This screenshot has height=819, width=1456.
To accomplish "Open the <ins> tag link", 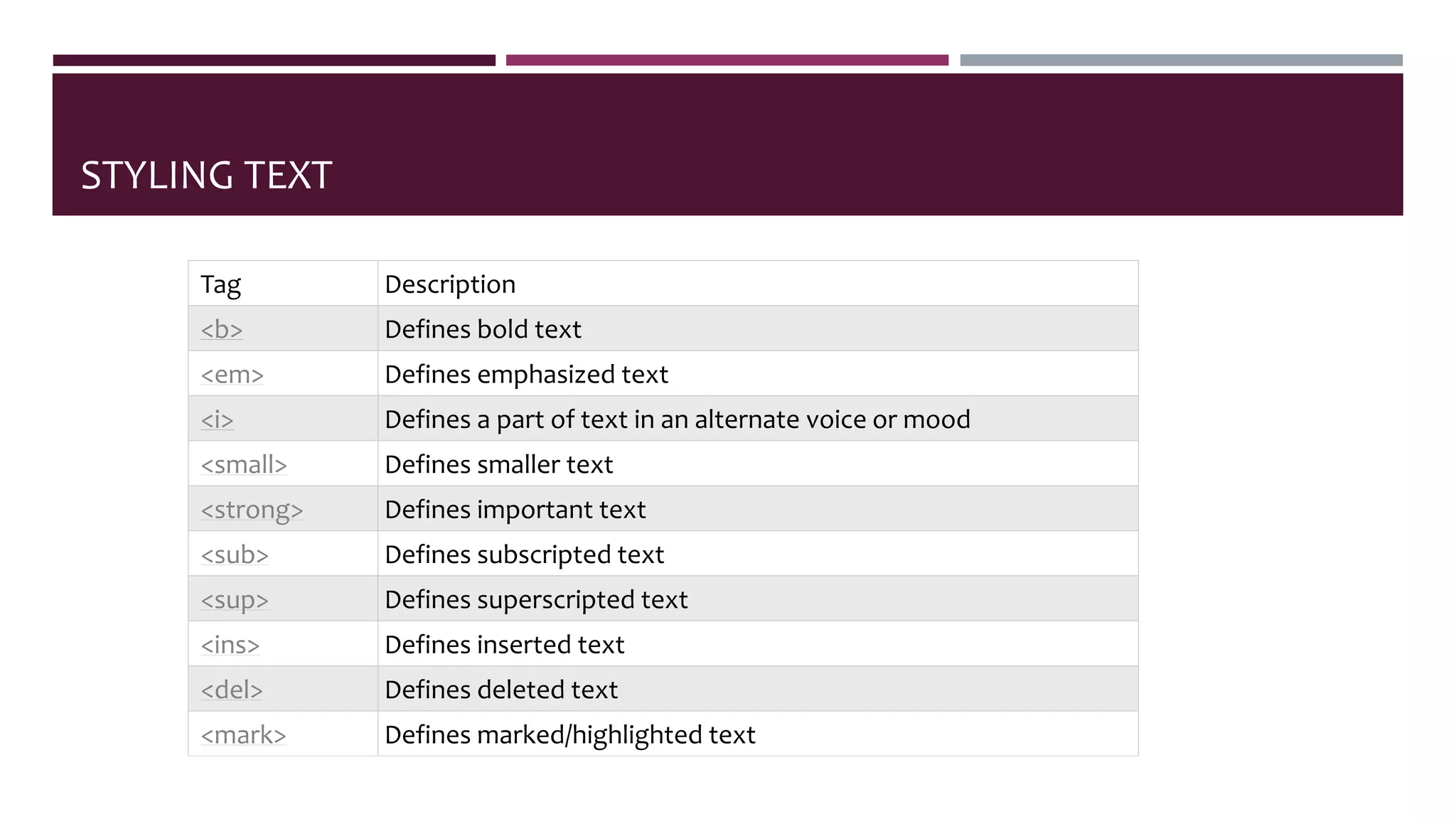I will coord(230,646).
